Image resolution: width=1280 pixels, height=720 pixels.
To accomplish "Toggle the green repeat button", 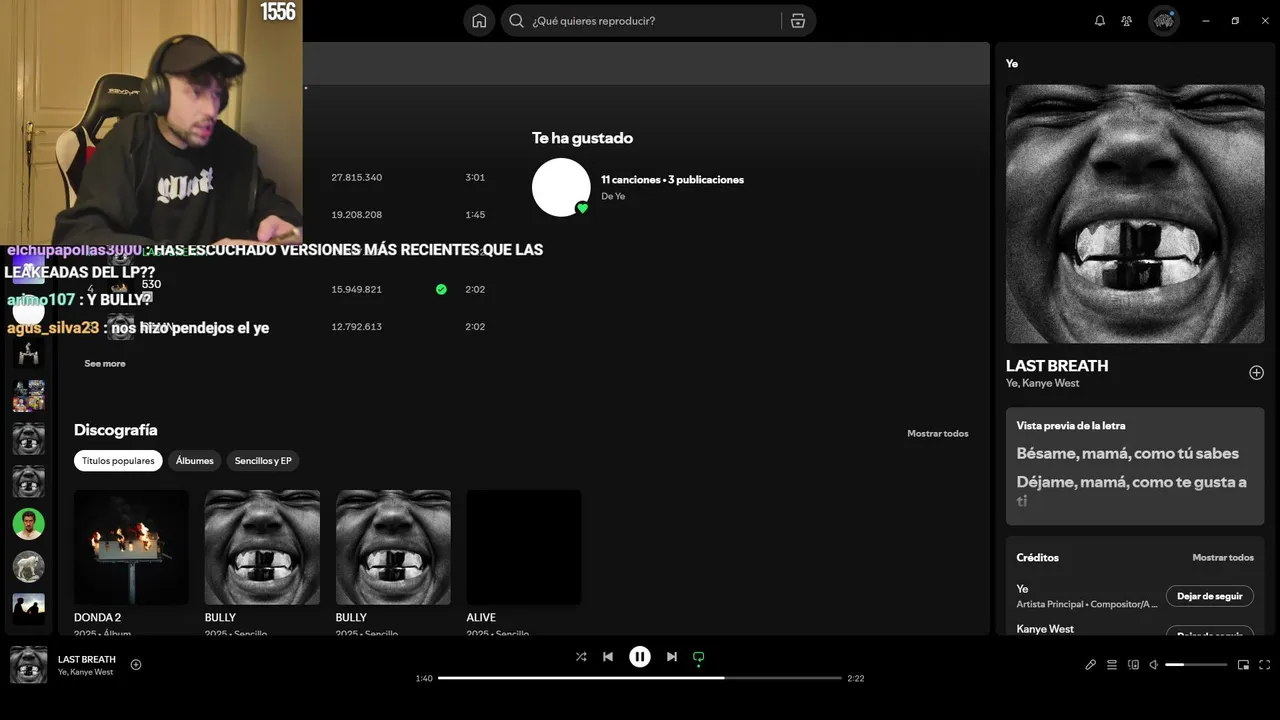I will (x=699, y=657).
